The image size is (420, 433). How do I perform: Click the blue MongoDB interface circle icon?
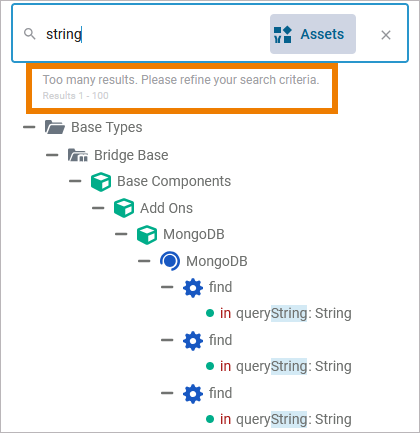[x=170, y=261]
